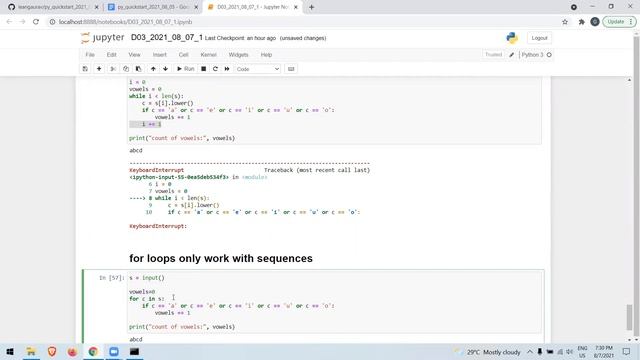Open the Cell menu
This screenshot has height=360, width=640.
tap(183, 55)
